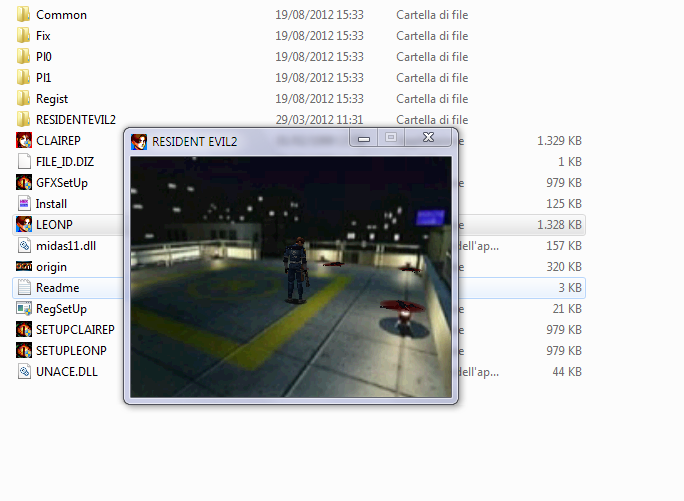Viewport: 684px width, 501px height.
Task: Select the Fix folder name
Action: 43,36
